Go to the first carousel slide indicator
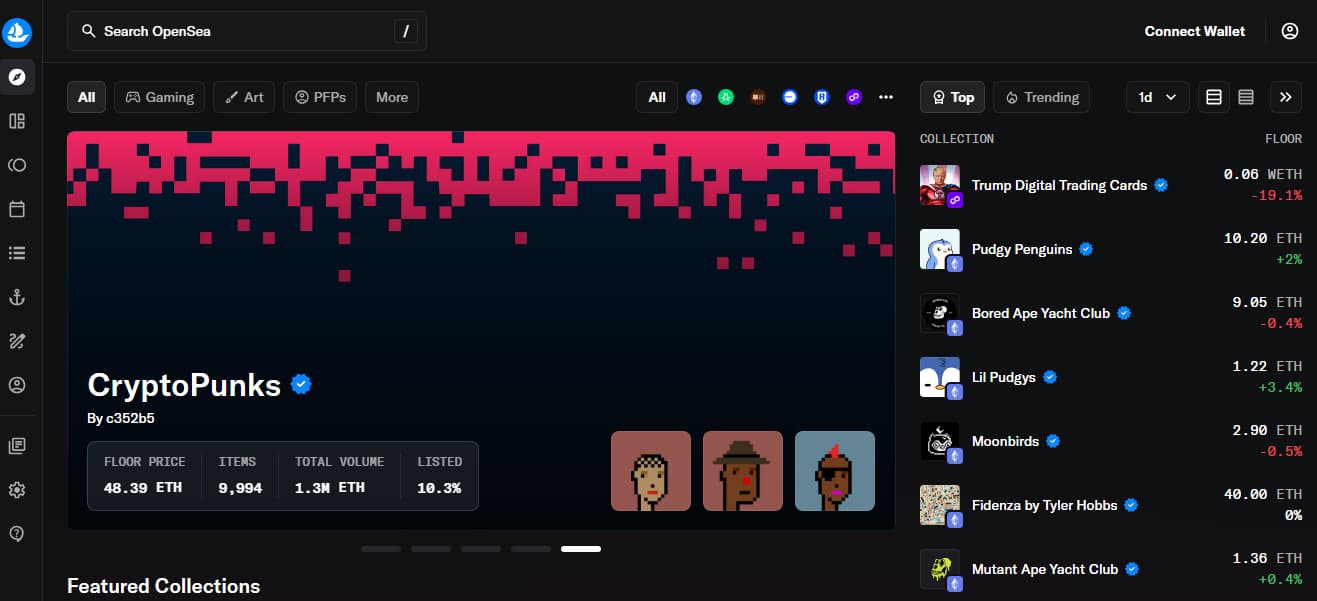This screenshot has width=1317, height=601. click(x=381, y=549)
